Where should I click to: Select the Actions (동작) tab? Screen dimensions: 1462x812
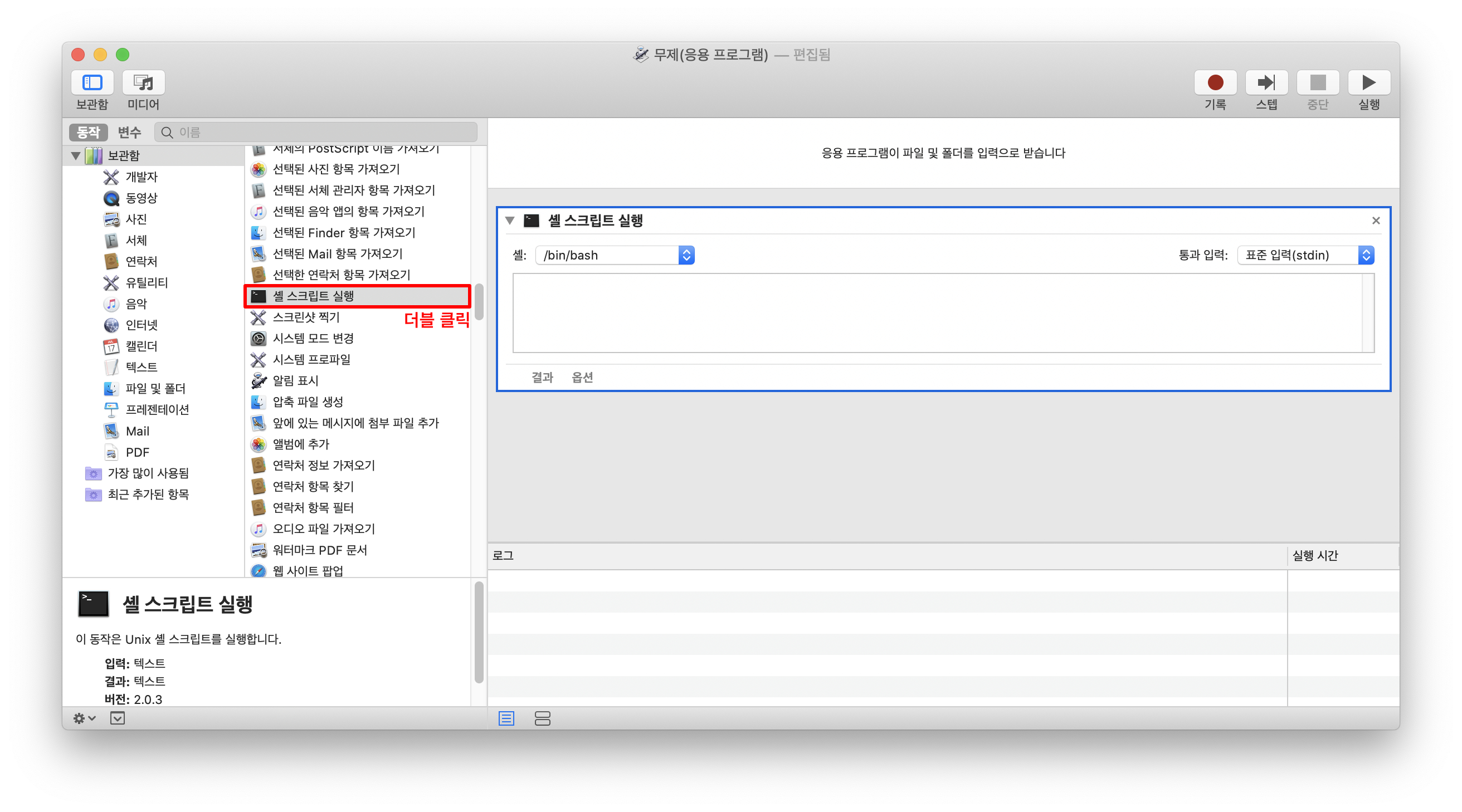(88, 132)
